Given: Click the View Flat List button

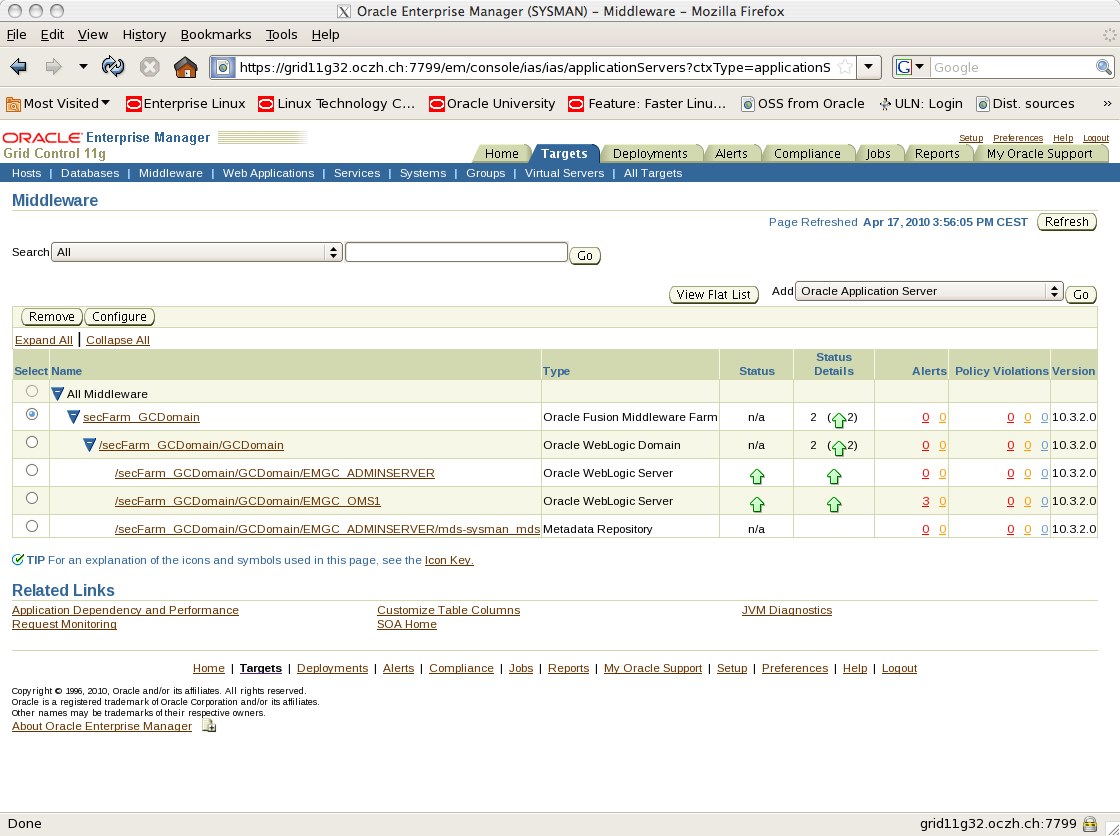Looking at the screenshot, I should coord(713,294).
